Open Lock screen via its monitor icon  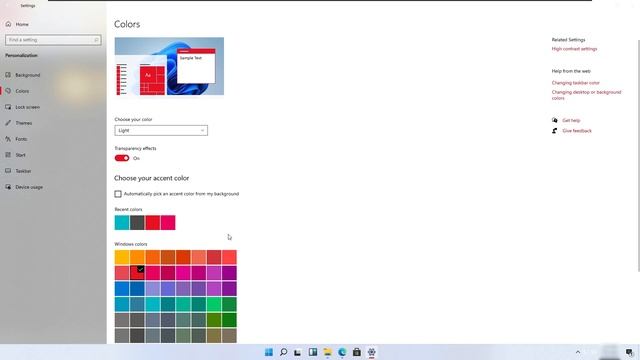tap(8, 107)
